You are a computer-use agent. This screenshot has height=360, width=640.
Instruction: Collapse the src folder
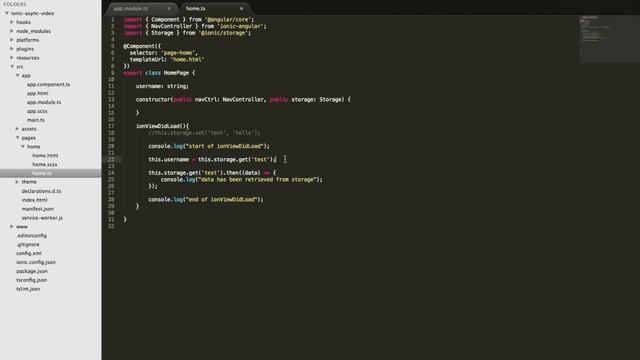(x=12, y=67)
